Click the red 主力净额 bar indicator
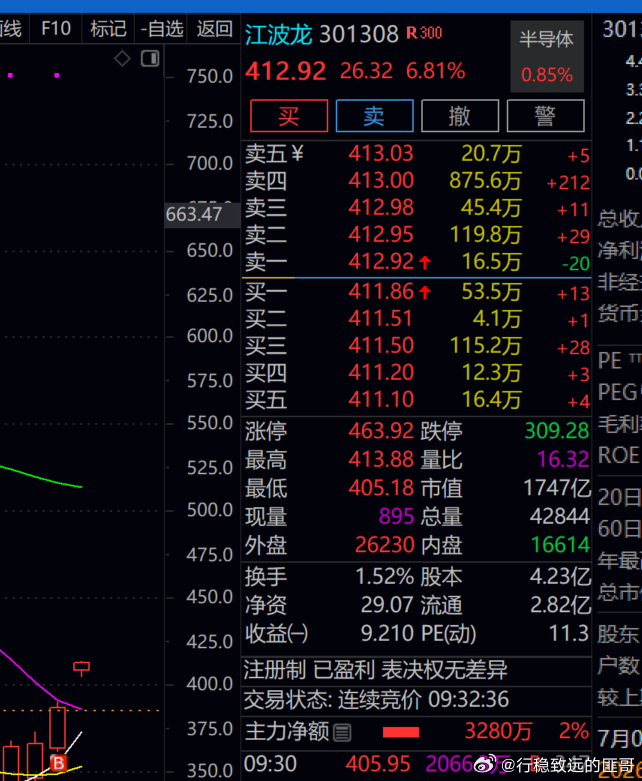Image resolution: width=642 pixels, height=781 pixels. pyautogui.click(x=401, y=732)
